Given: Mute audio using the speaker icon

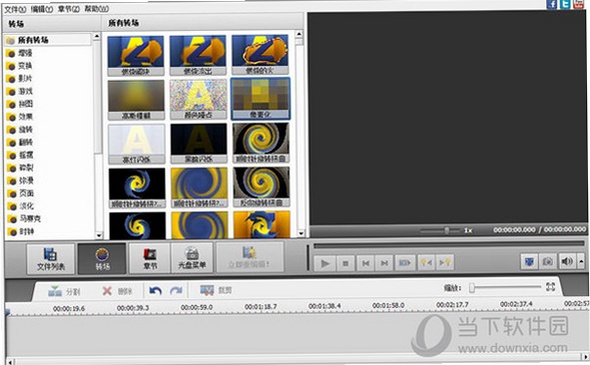Looking at the screenshot, I should (x=567, y=261).
